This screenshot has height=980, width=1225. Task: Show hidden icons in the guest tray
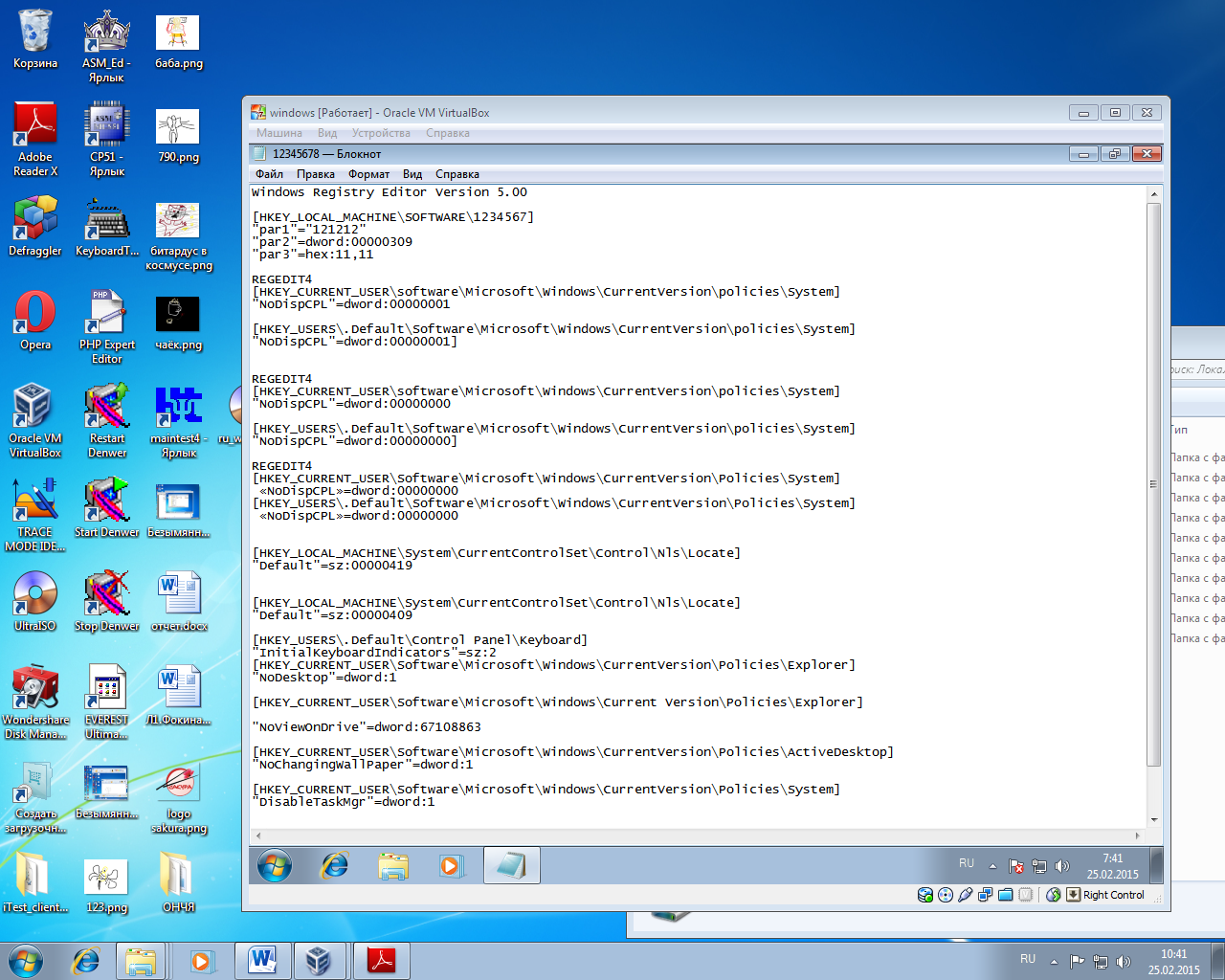(992, 865)
